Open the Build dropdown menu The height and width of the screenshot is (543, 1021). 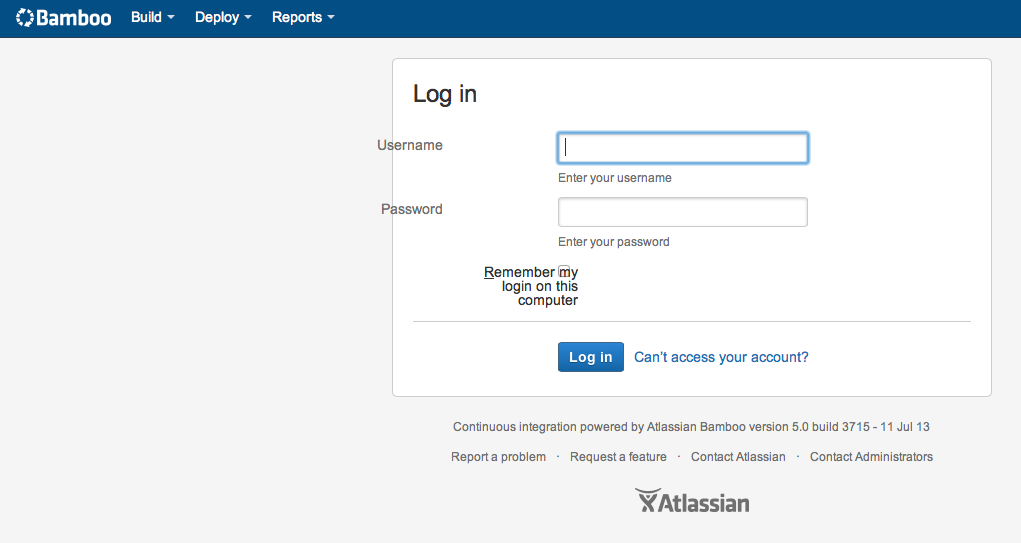152,18
